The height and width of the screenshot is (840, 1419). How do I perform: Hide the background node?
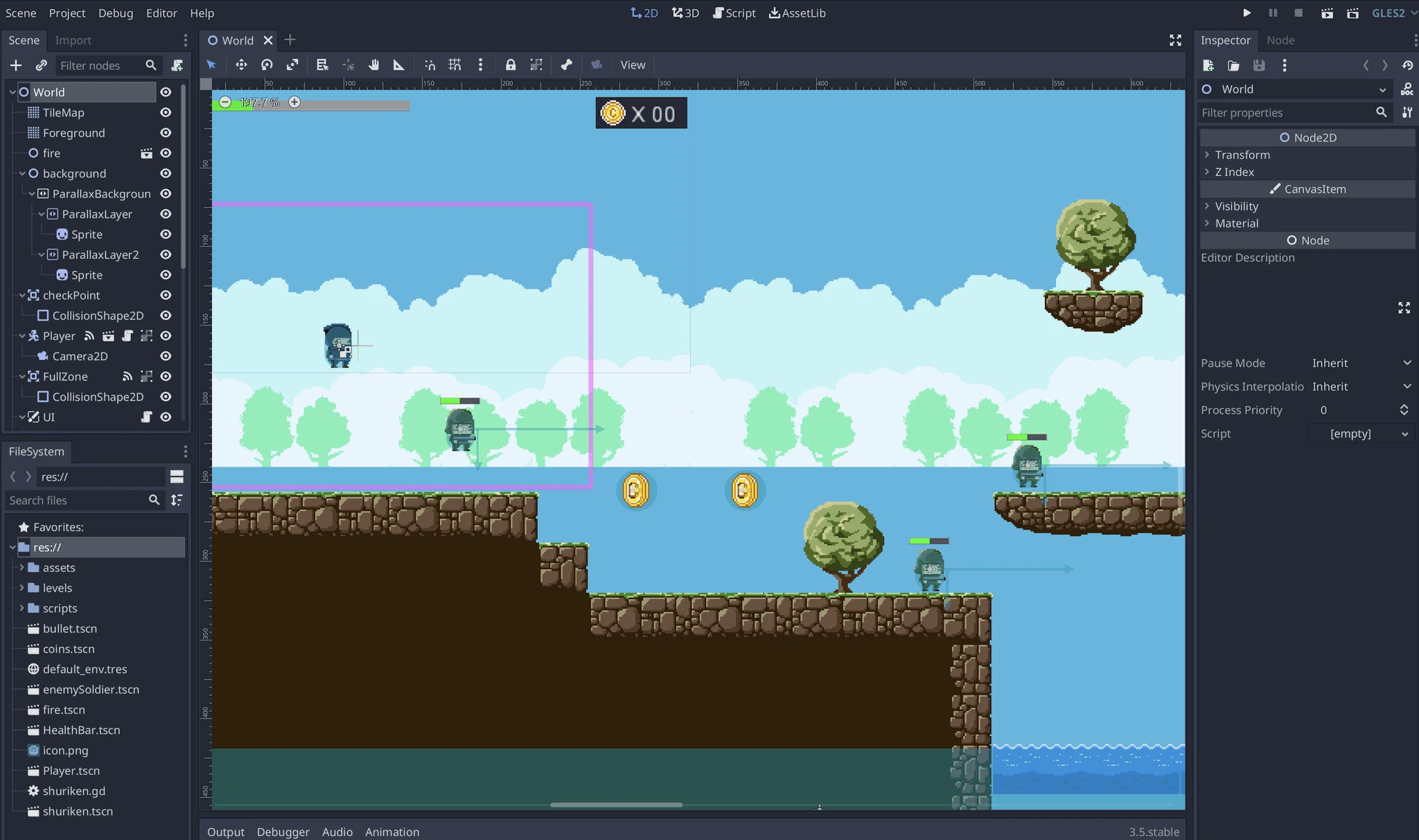[166, 173]
